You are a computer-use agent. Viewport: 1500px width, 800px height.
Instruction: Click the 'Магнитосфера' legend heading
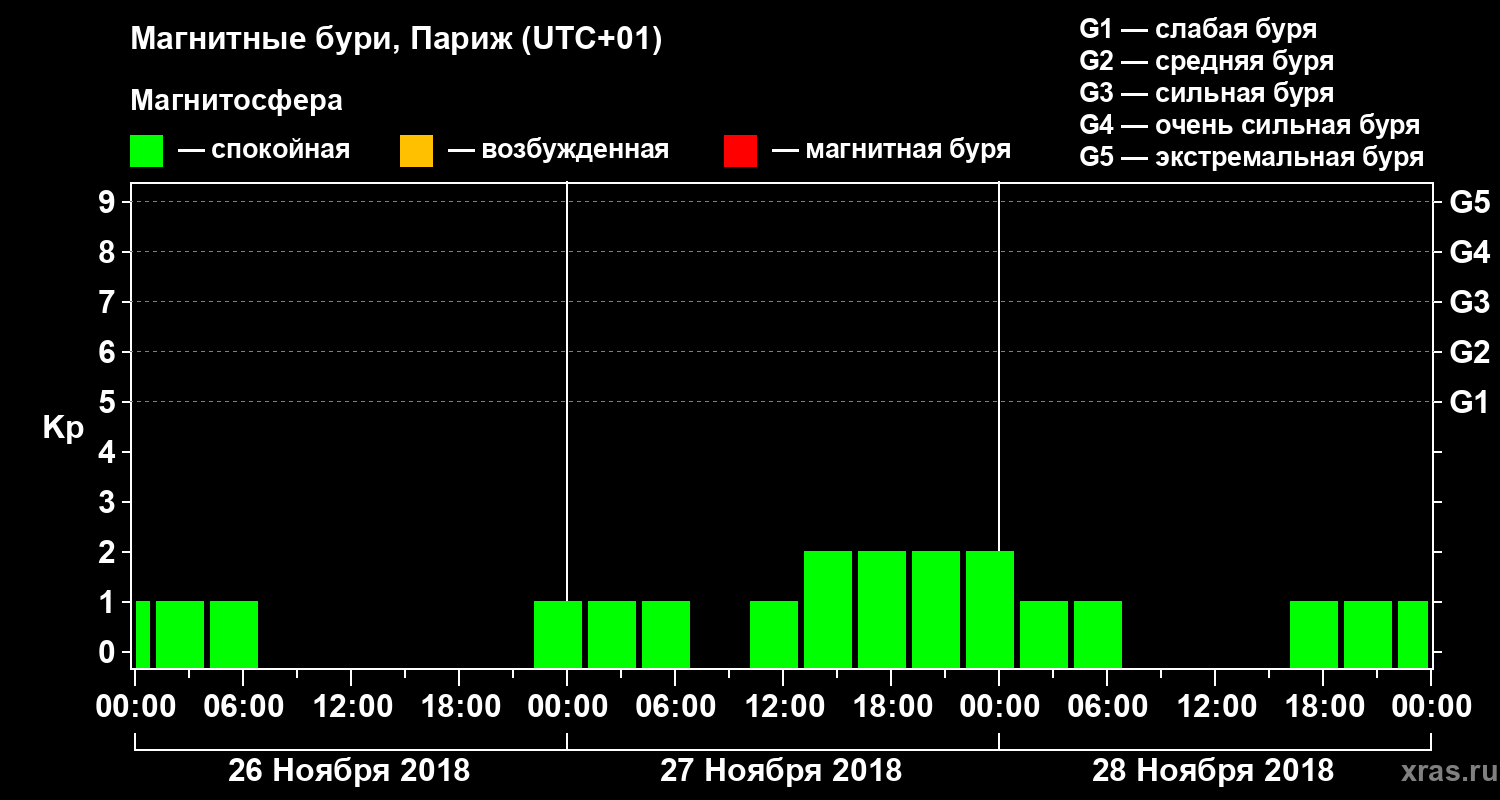(x=236, y=101)
